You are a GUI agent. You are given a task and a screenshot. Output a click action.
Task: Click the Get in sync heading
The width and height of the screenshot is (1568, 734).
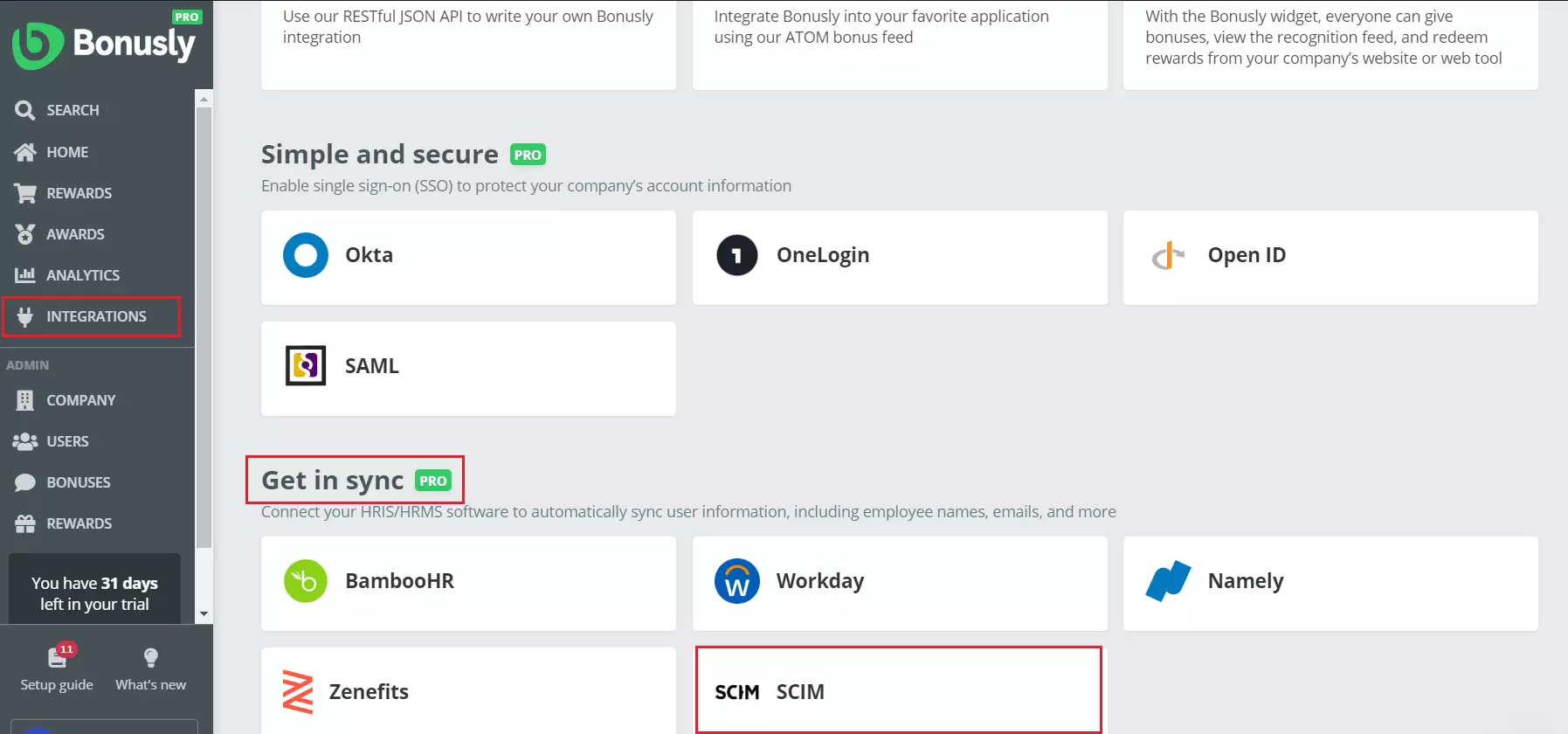click(x=333, y=480)
